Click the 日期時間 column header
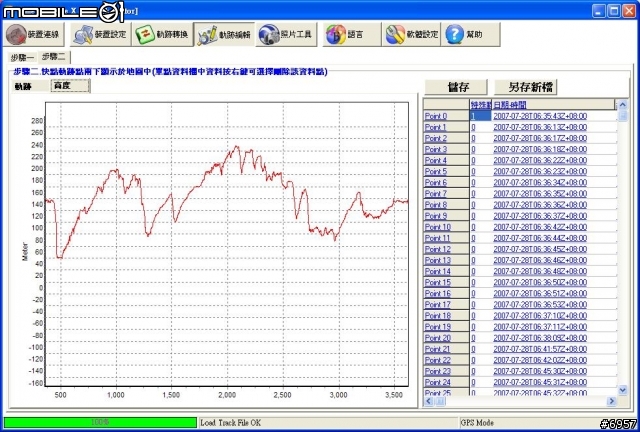 pyautogui.click(x=553, y=105)
